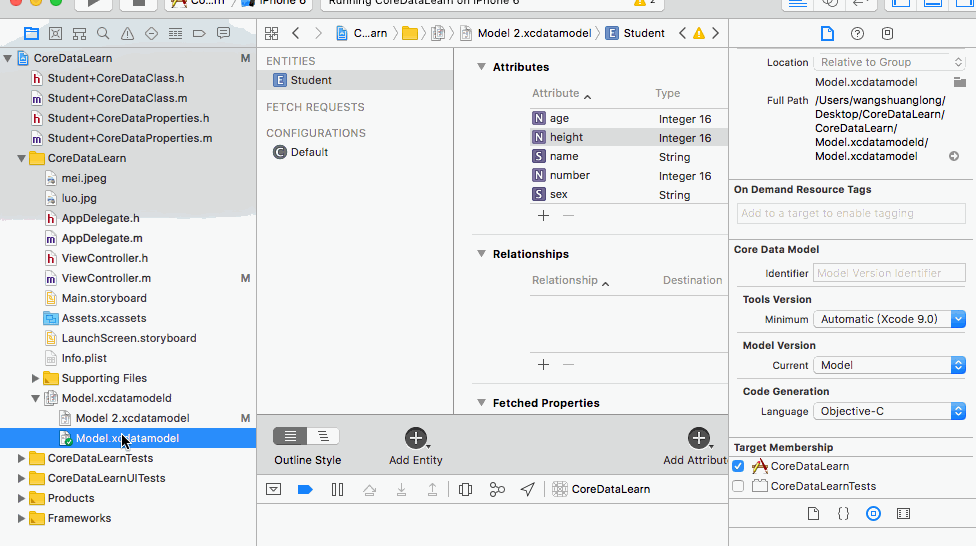This screenshot has height=546, width=976.
Task: Open the Report navigator icon
Action: [223, 33]
